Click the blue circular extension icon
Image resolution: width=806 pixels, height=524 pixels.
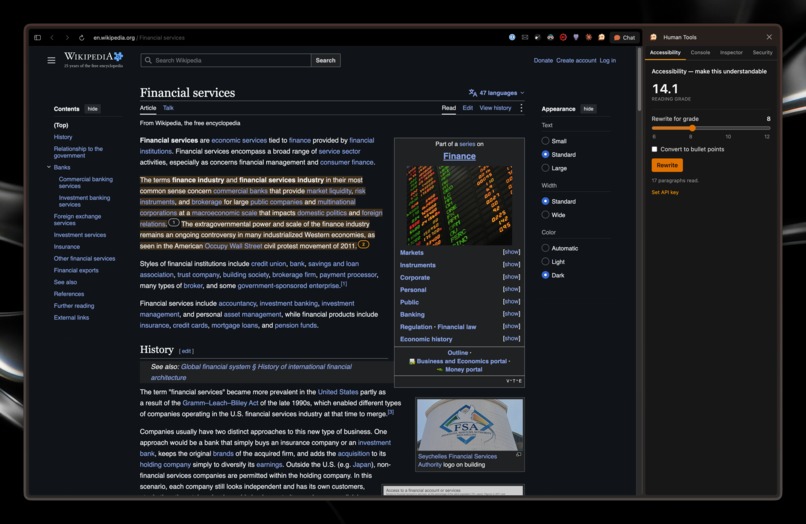point(512,37)
